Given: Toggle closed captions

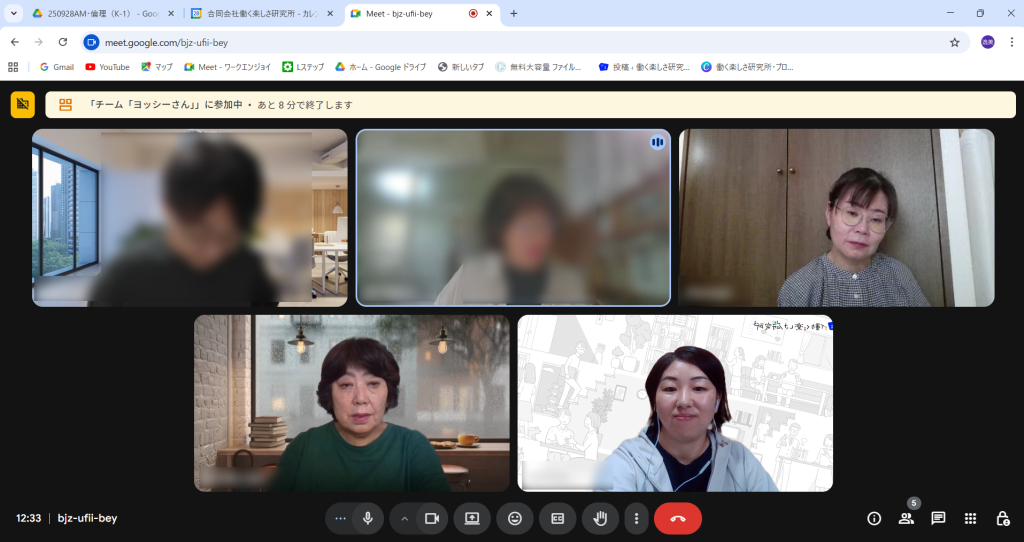Looking at the screenshot, I should tap(558, 518).
